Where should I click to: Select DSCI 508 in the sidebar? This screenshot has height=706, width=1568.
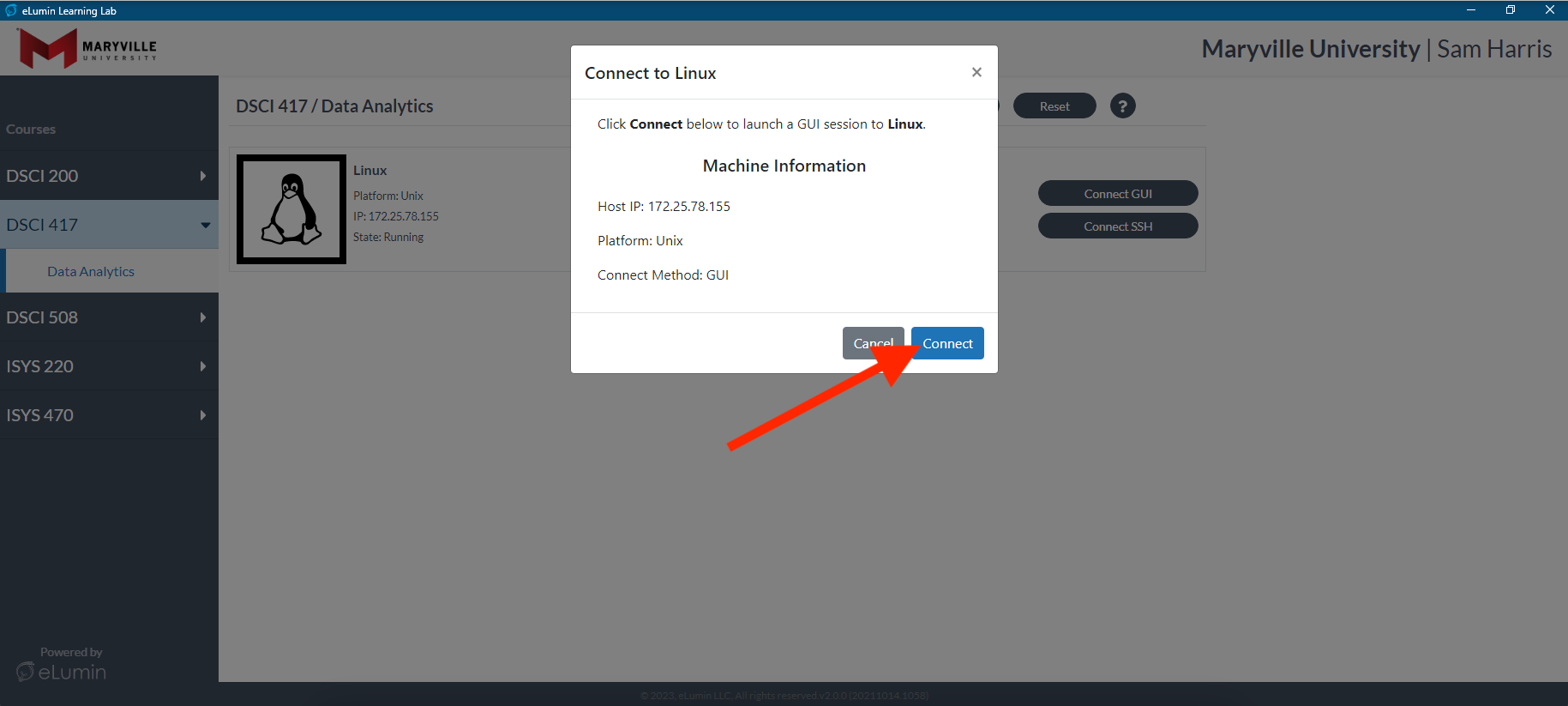coord(109,317)
